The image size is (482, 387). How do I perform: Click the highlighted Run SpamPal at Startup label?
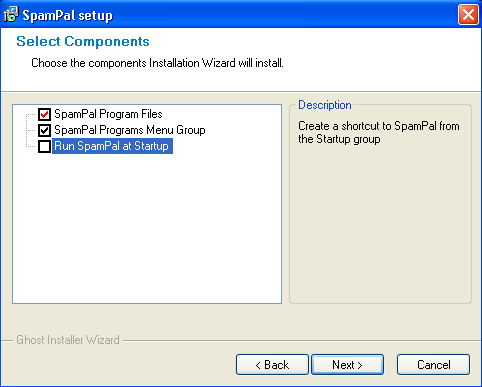tap(112, 146)
